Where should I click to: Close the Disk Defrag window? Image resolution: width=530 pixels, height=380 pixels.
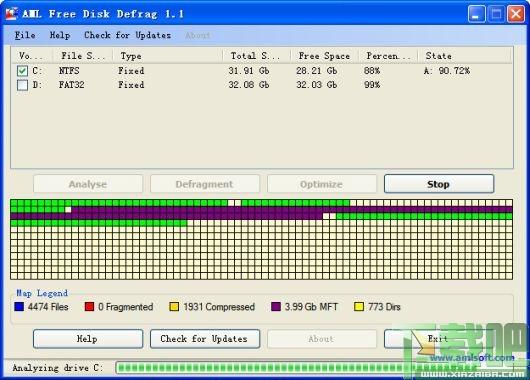(516, 14)
